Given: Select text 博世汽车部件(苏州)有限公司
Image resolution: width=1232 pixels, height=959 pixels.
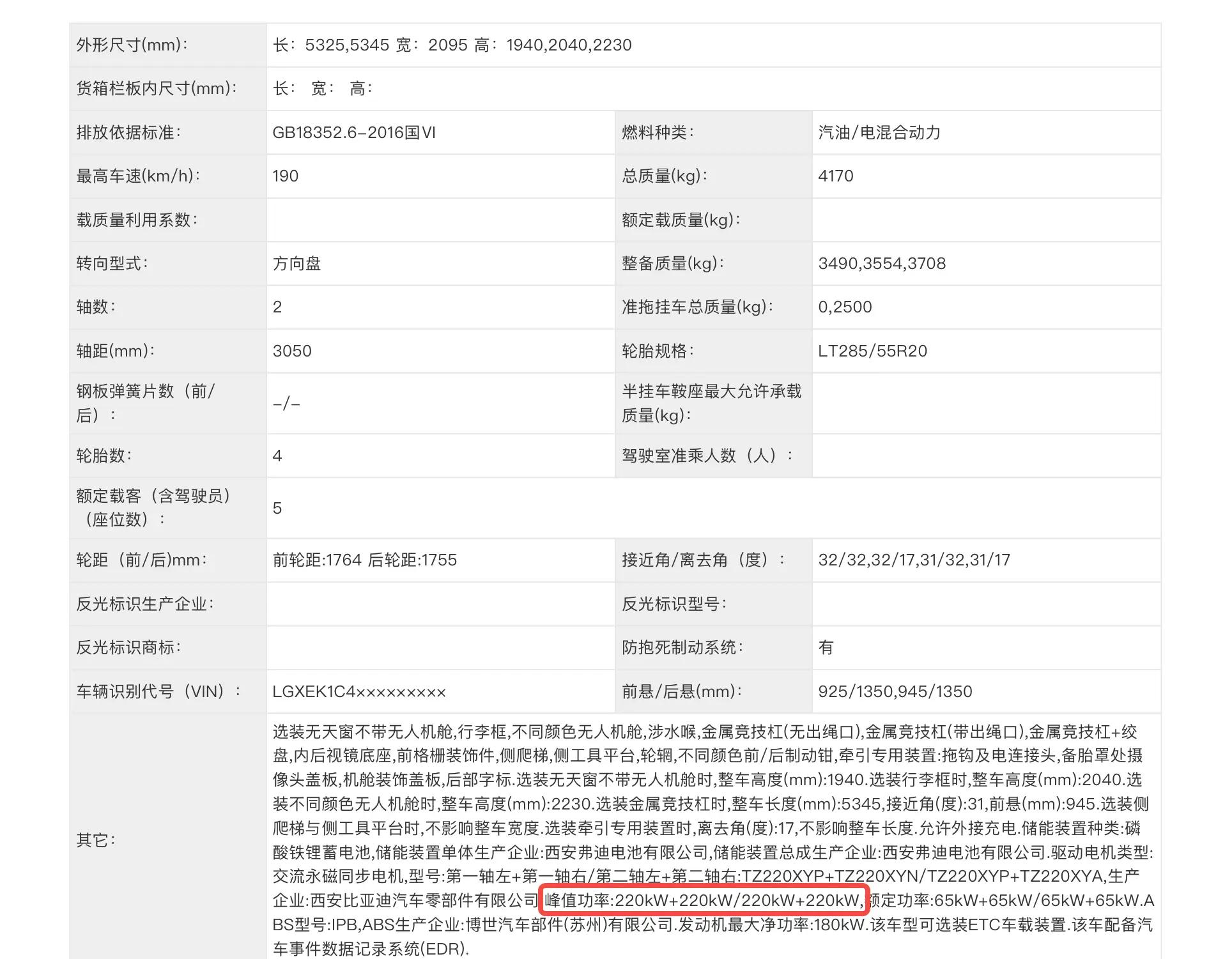Looking at the screenshot, I should (x=569, y=924).
